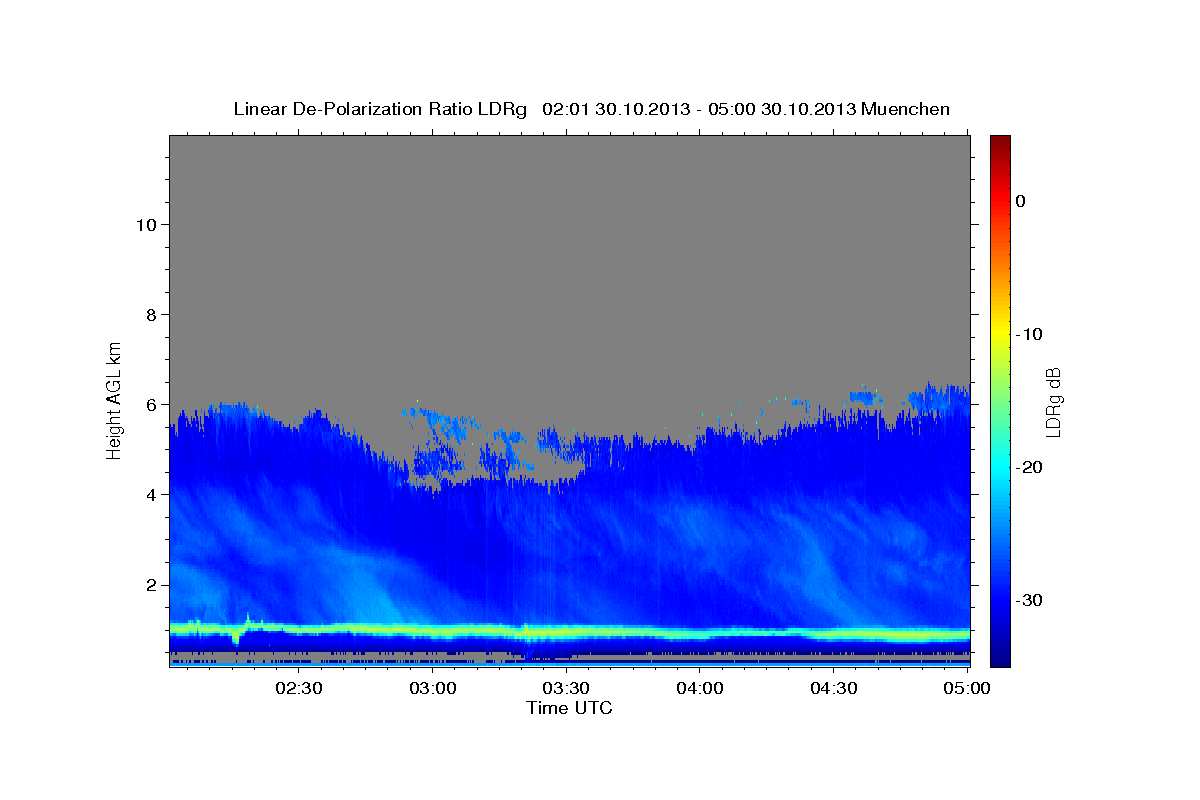Click the height tick label 2
The height and width of the screenshot is (800, 1200).
[149, 584]
